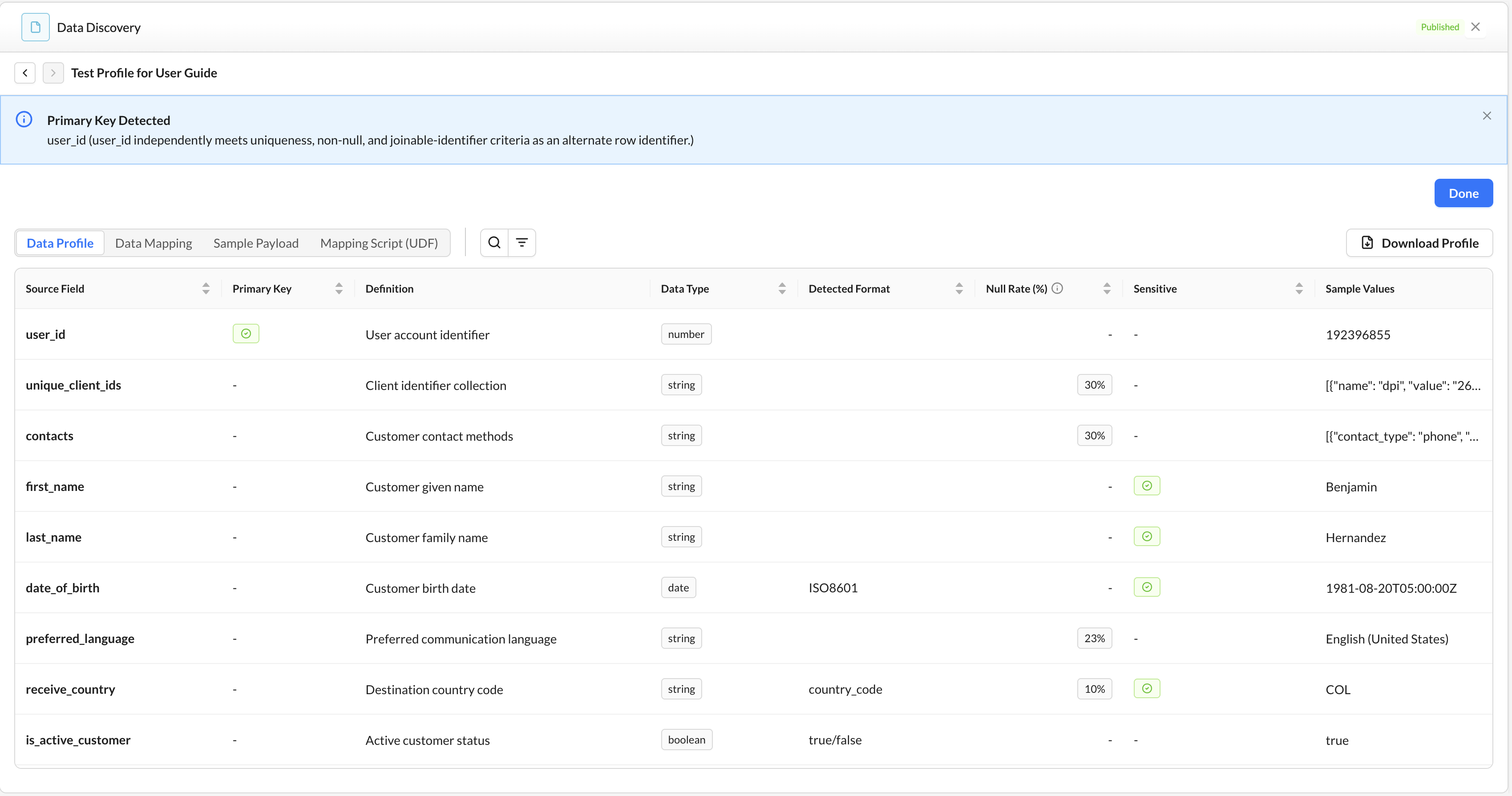Click the ISO8601 detected format cell
The height and width of the screenshot is (796, 1512).
point(833,588)
